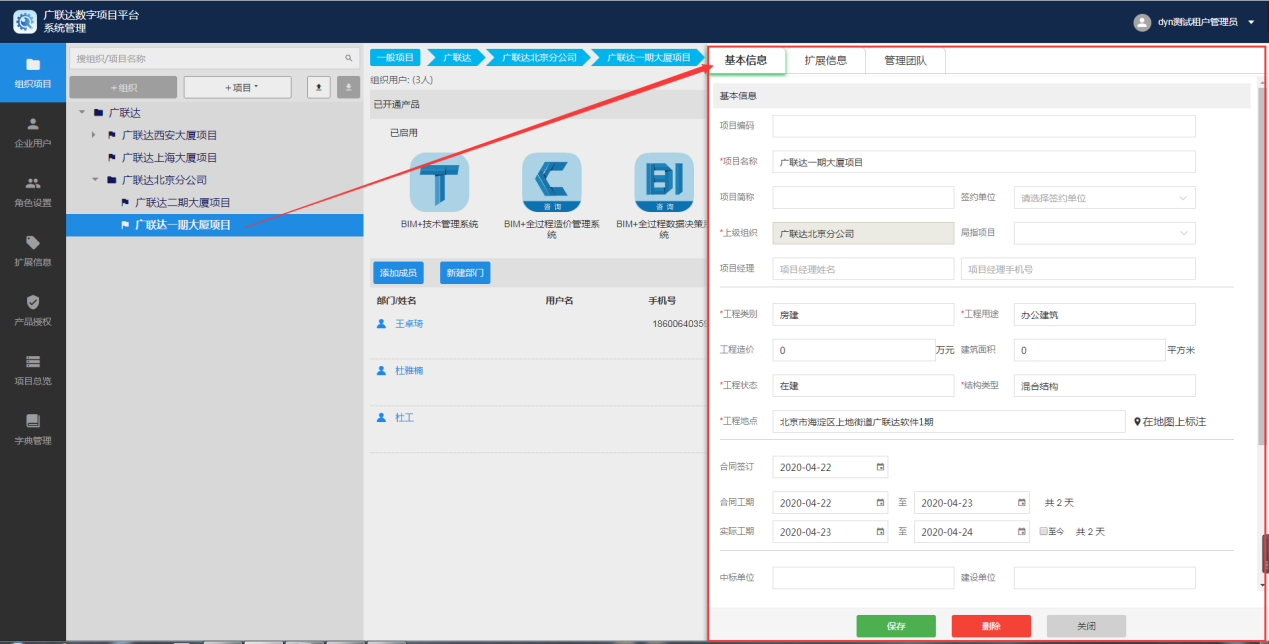This screenshot has height=644, width=1269.
Task: Open the calendar icon for 合同签订 date
Action: coord(880,467)
